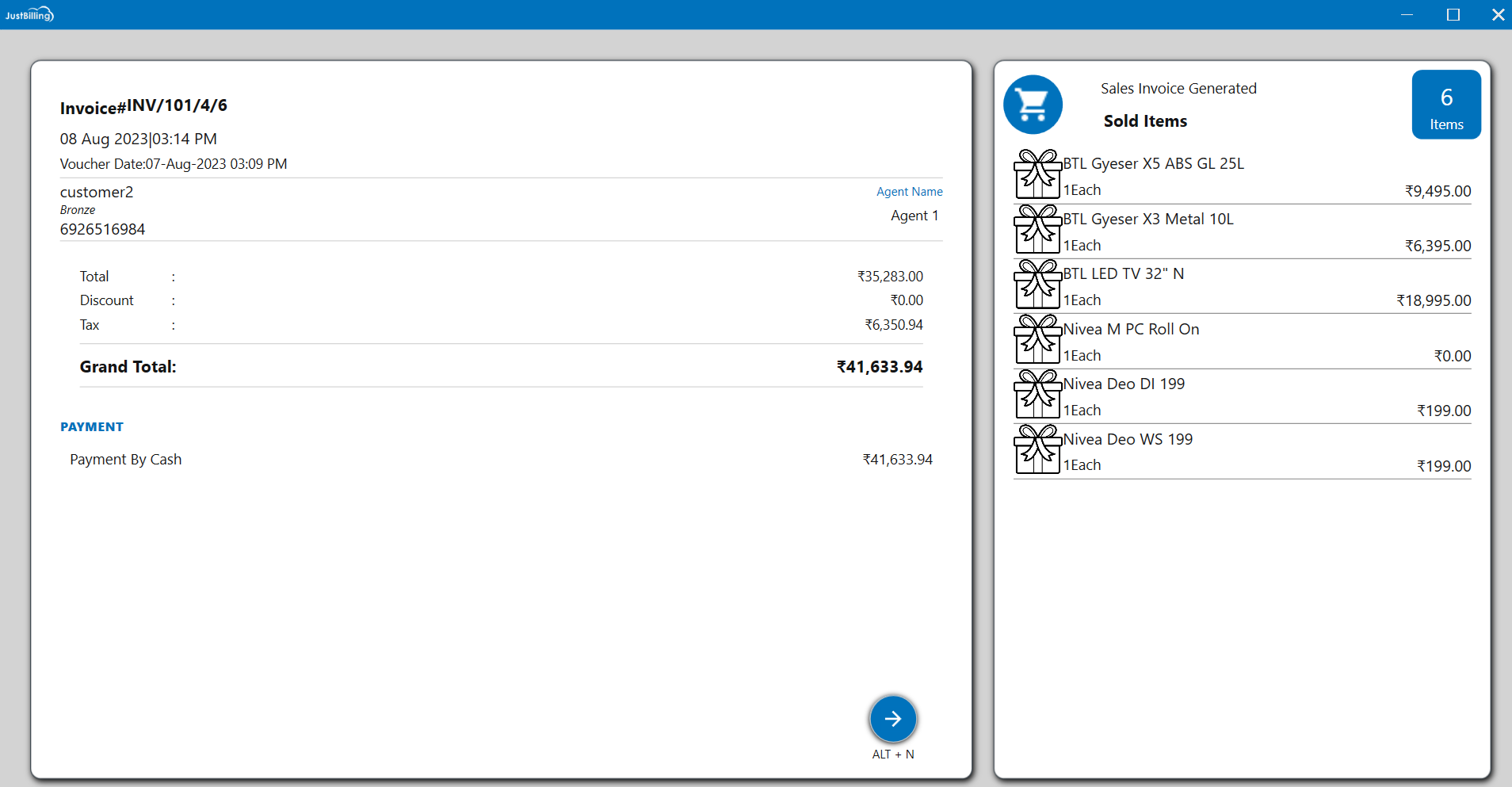Click gift icon beside BTL Geyser X3

1037,230
